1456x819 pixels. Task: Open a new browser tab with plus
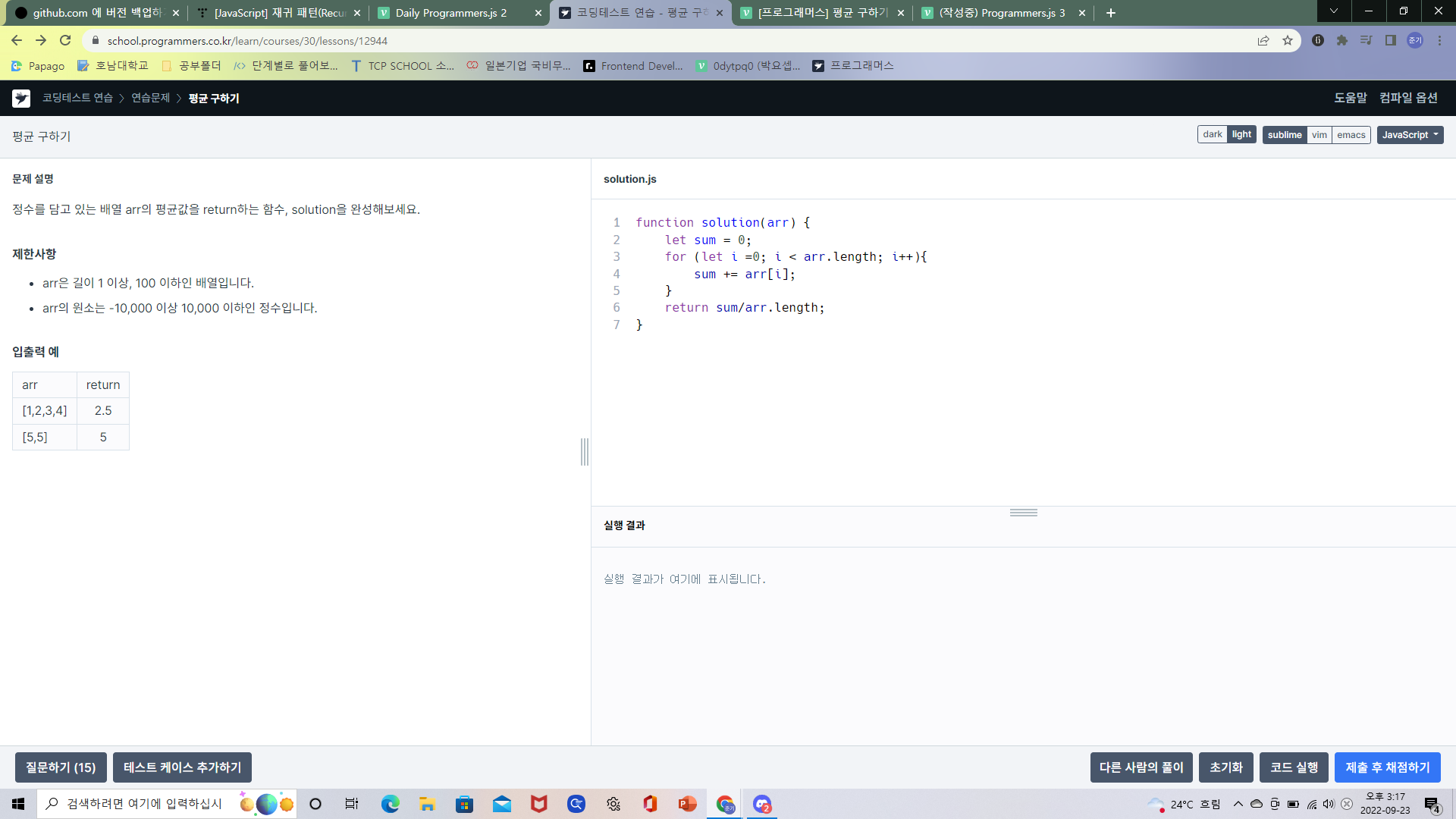(1111, 13)
